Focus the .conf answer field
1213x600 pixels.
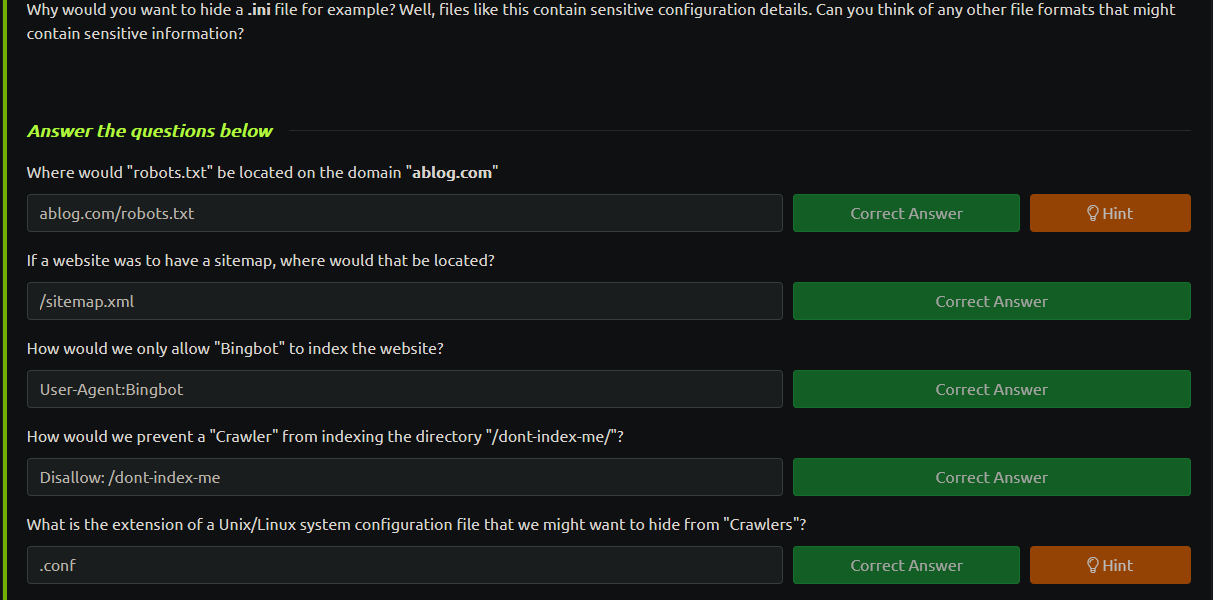[x=405, y=565]
